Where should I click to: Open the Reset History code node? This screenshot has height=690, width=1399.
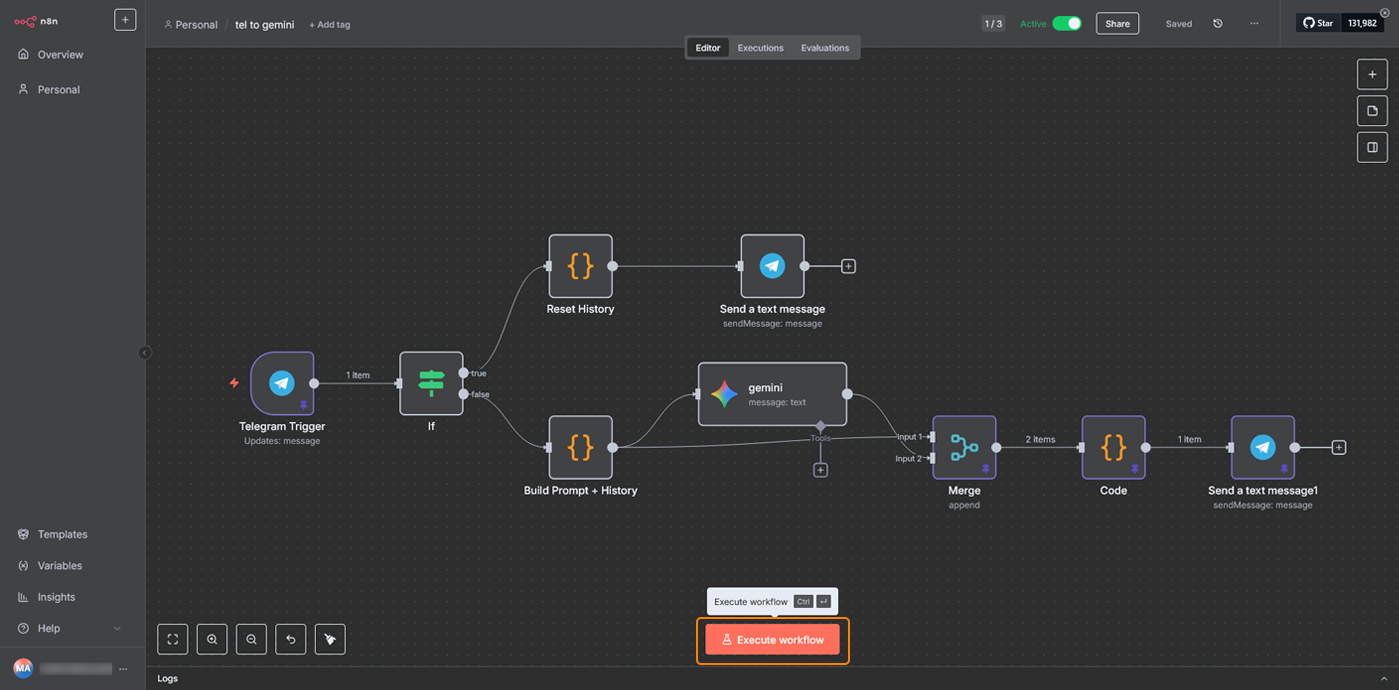(x=580, y=266)
